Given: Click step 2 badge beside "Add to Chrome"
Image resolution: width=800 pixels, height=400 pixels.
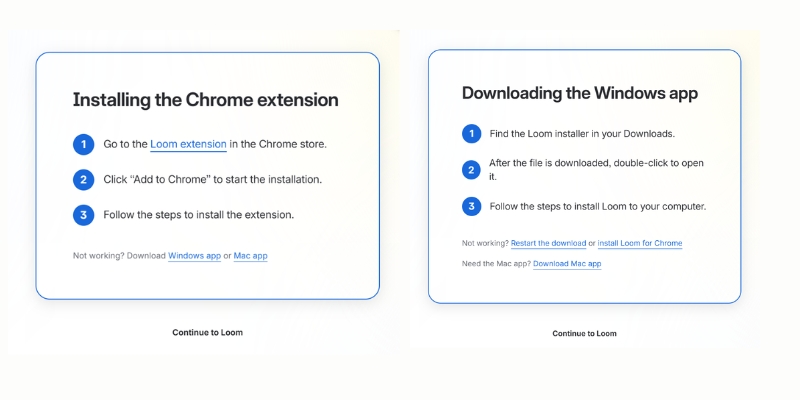Looking at the screenshot, I should point(83,180).
